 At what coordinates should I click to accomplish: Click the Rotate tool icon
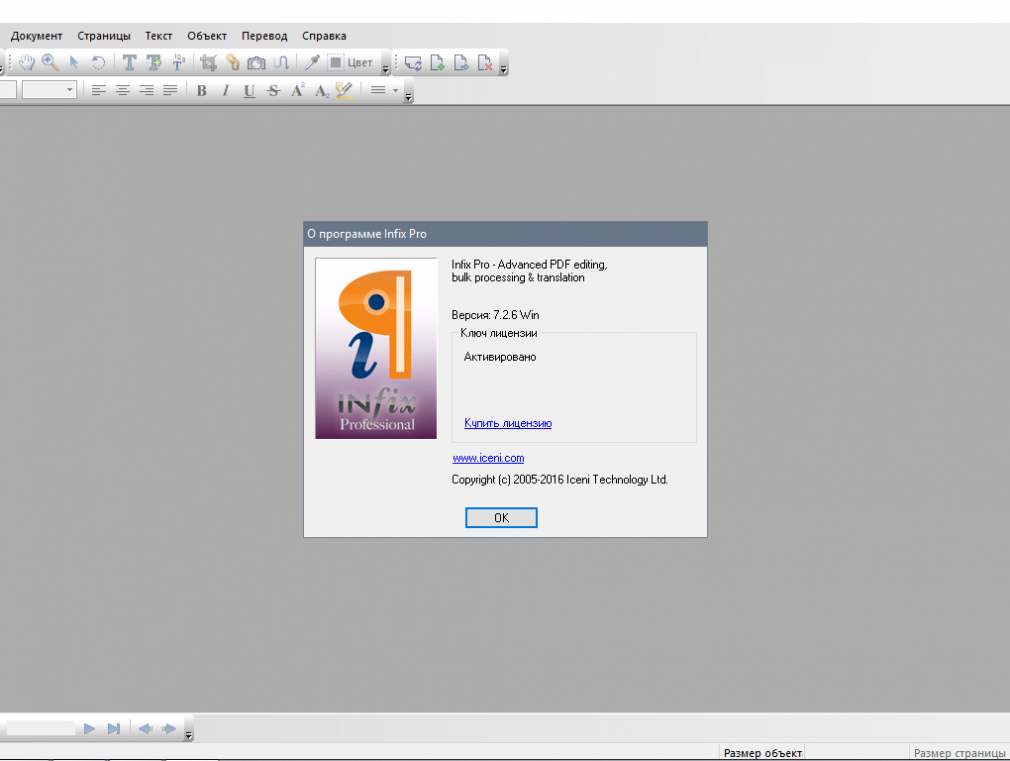click(x=98, y=63)
